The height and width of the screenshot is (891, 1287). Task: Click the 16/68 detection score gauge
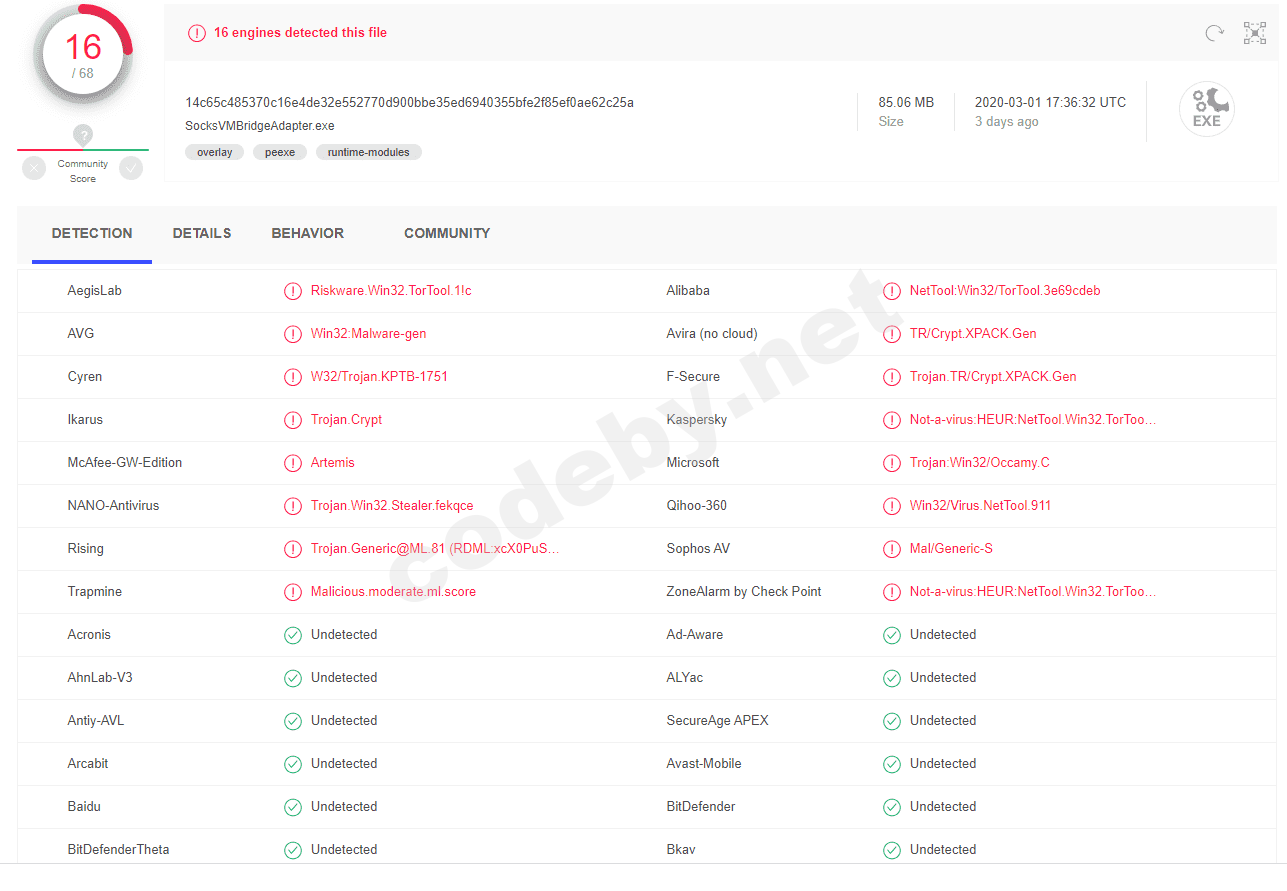click(83, 54)
